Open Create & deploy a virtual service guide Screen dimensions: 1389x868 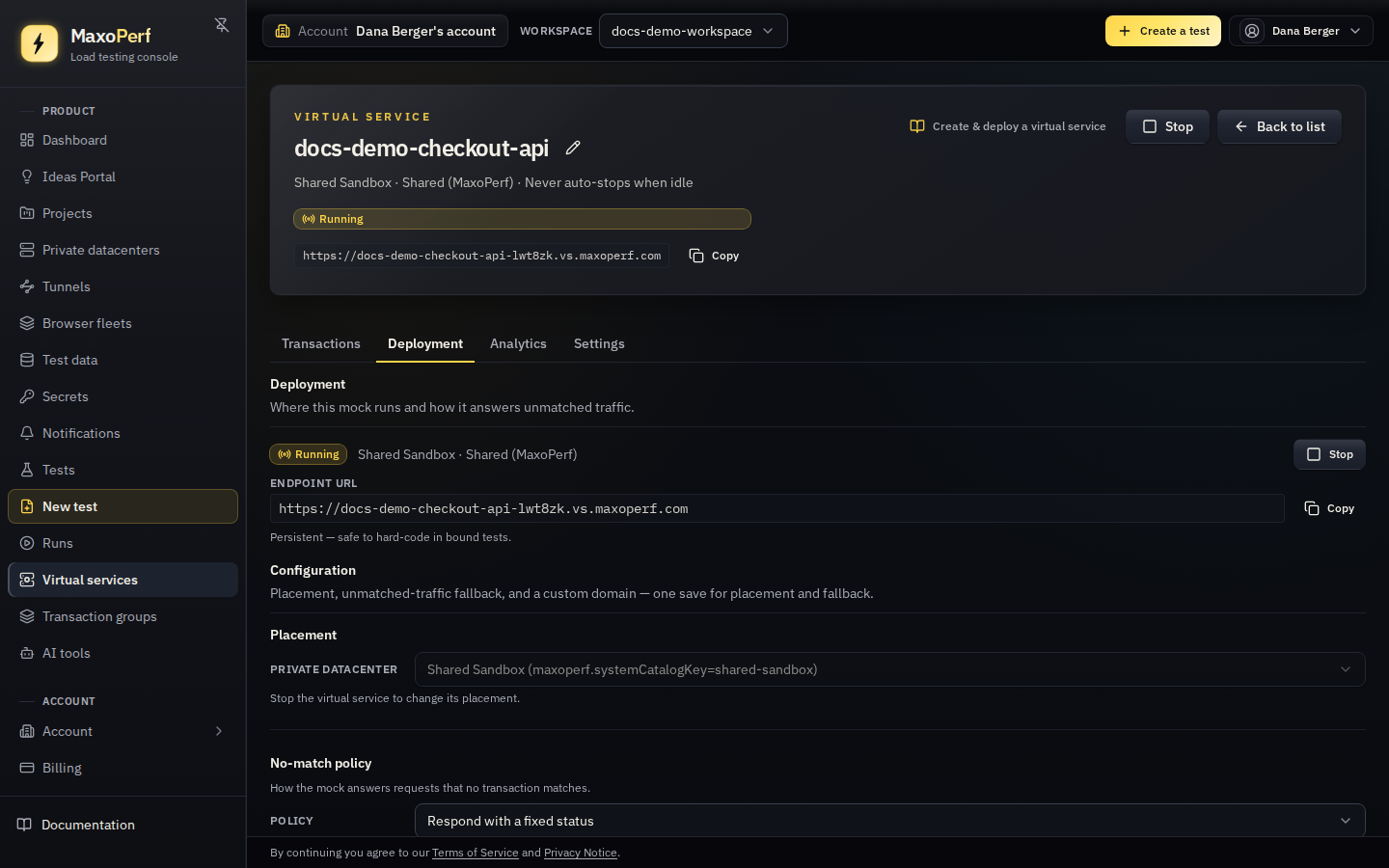[x=1008, y=126]
